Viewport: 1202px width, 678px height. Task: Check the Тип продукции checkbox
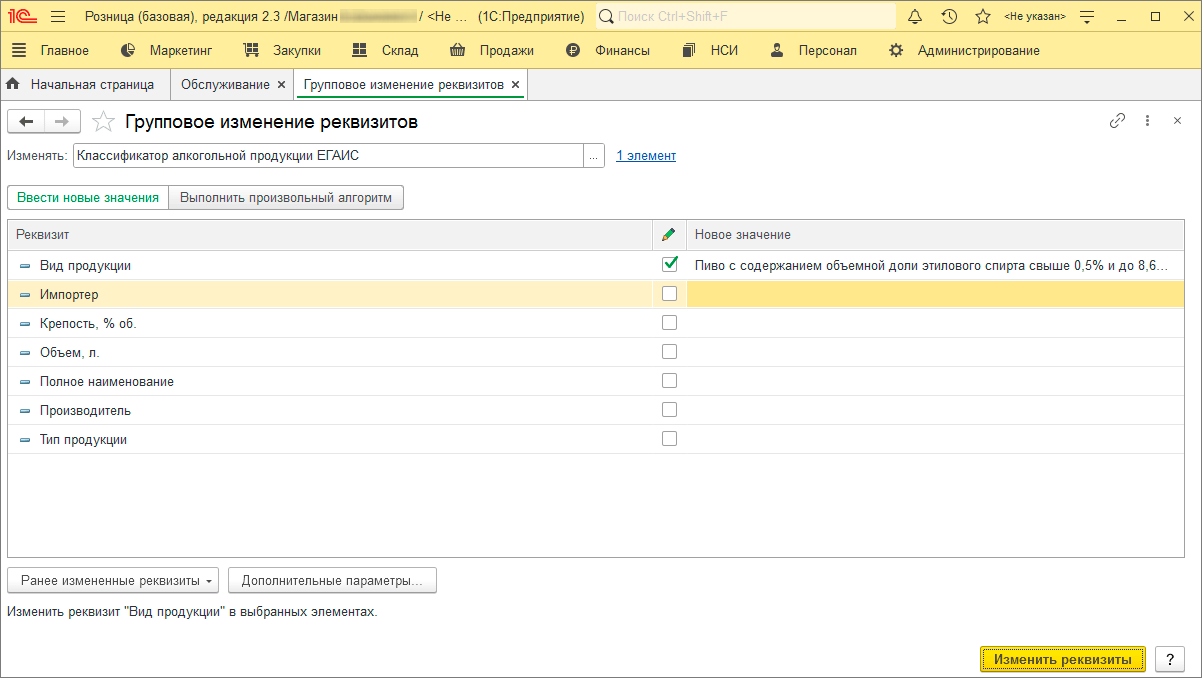[x=670, y=439]
